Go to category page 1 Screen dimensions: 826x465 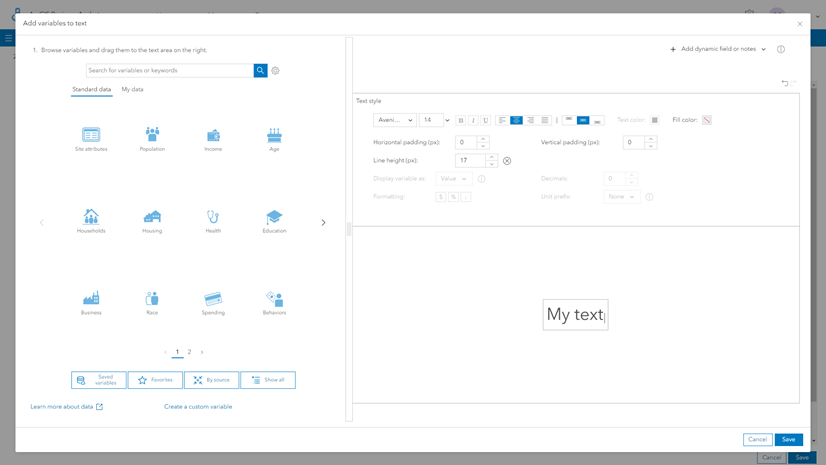[x=178, y=352]
